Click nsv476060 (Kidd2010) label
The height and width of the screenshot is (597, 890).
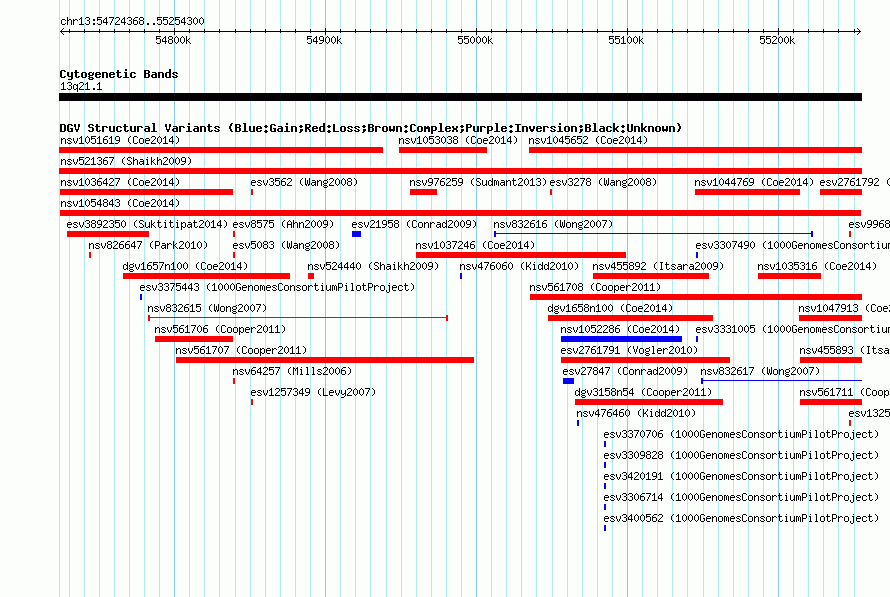[519, 266]
